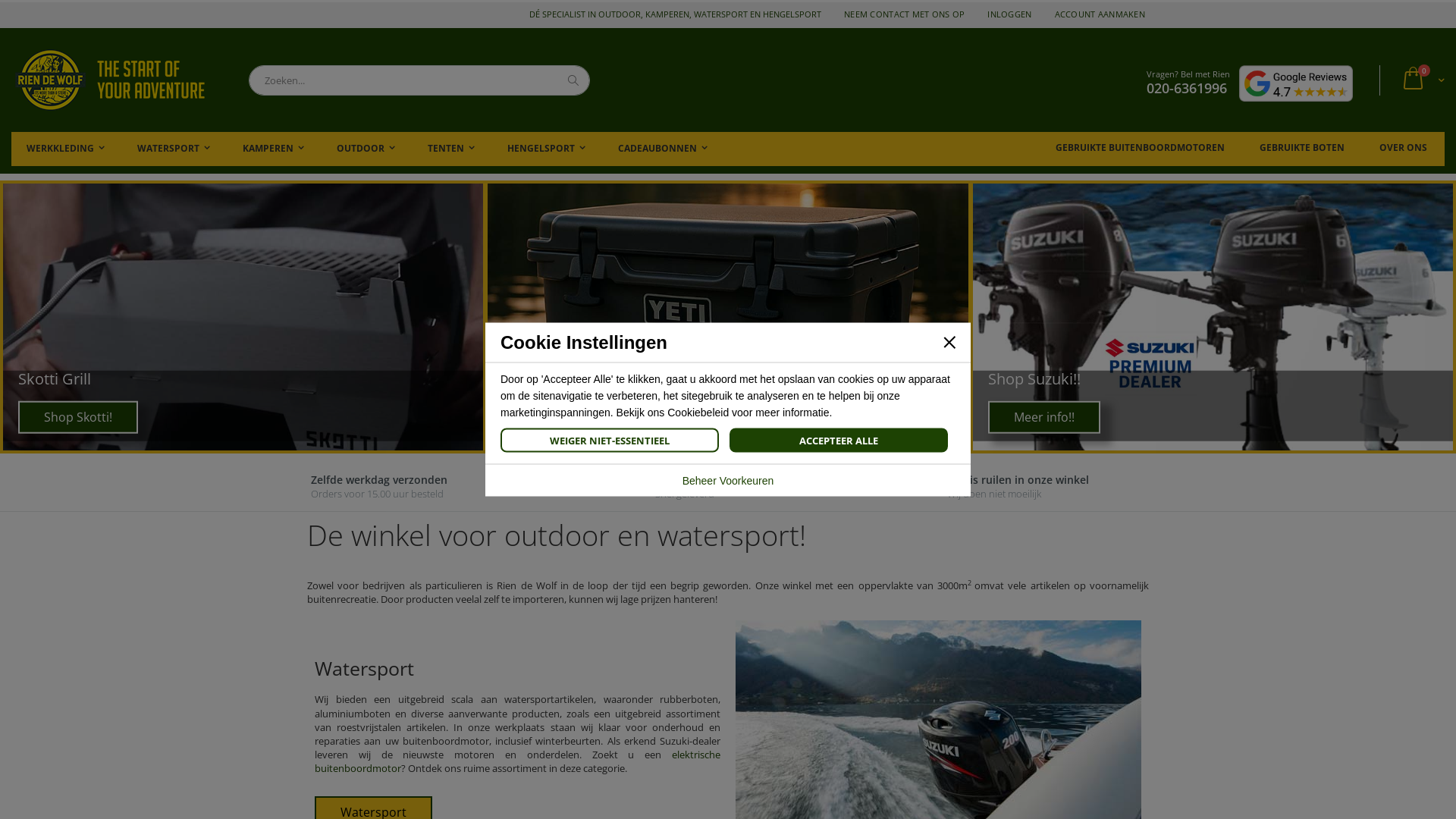Open the Werkkleding menu
Image resolution: width=1456 pixels, height=819 pixels.
(65, 149)
